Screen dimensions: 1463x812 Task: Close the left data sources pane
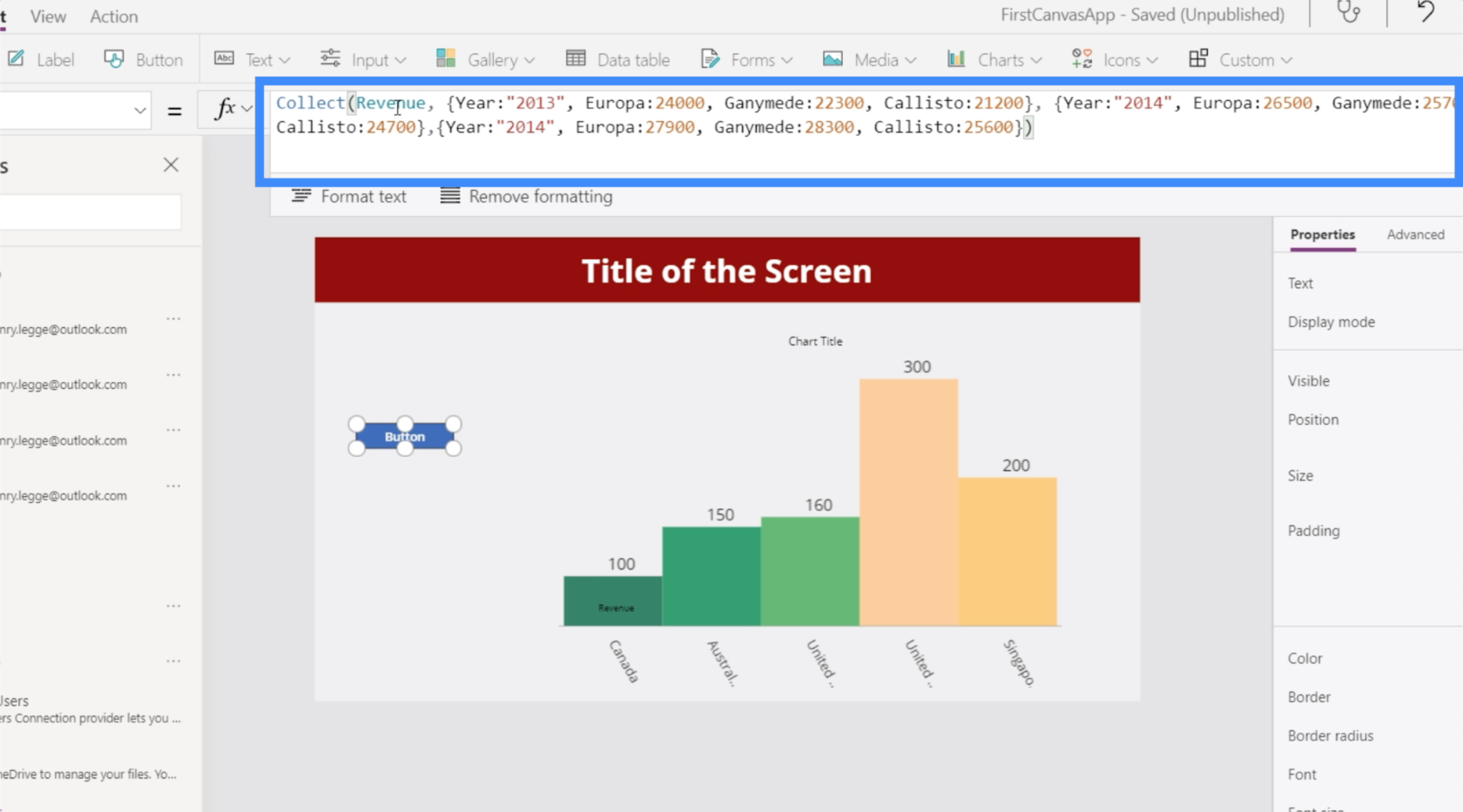pos(171,165)
